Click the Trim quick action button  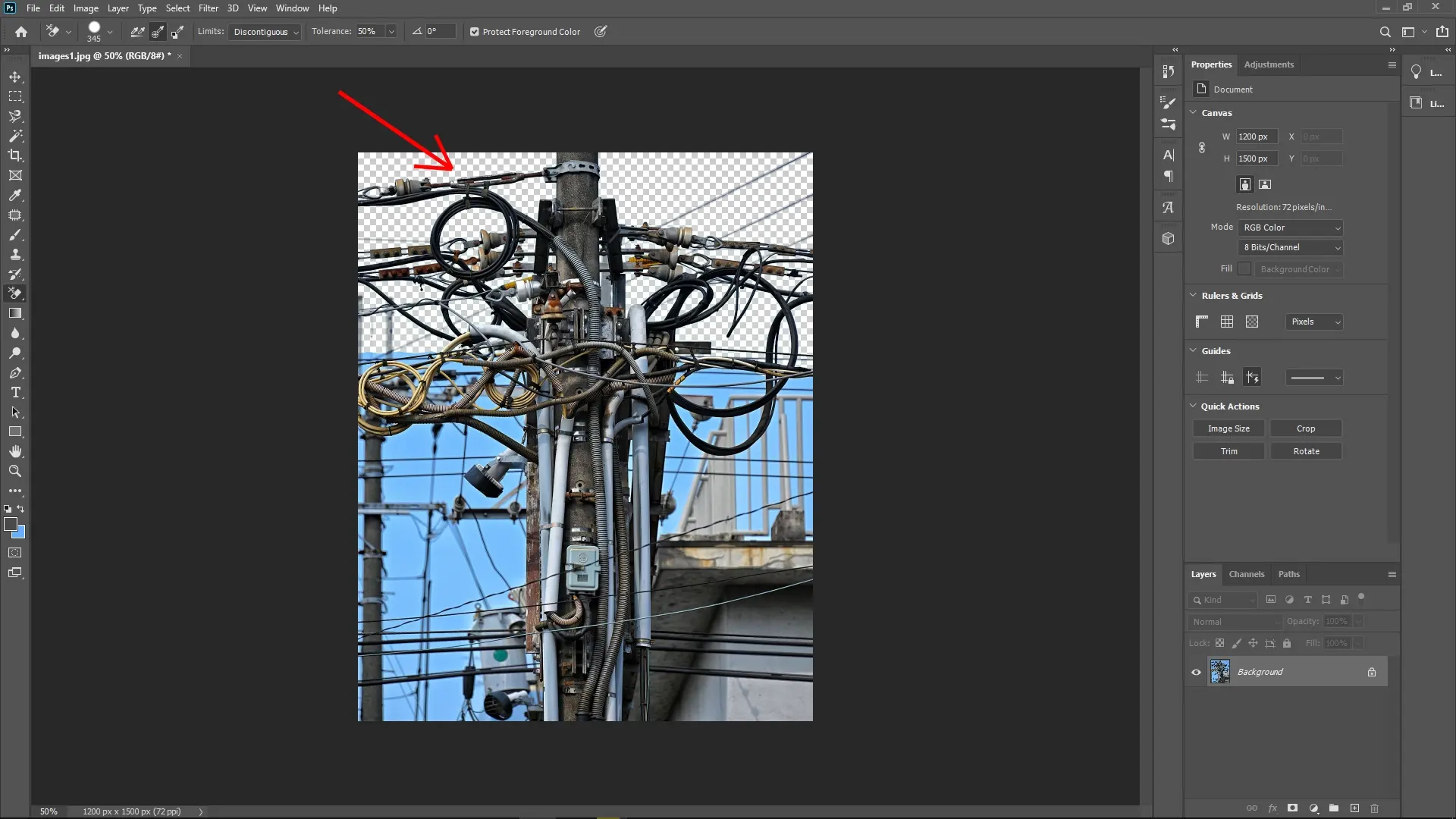(1228, 450)
